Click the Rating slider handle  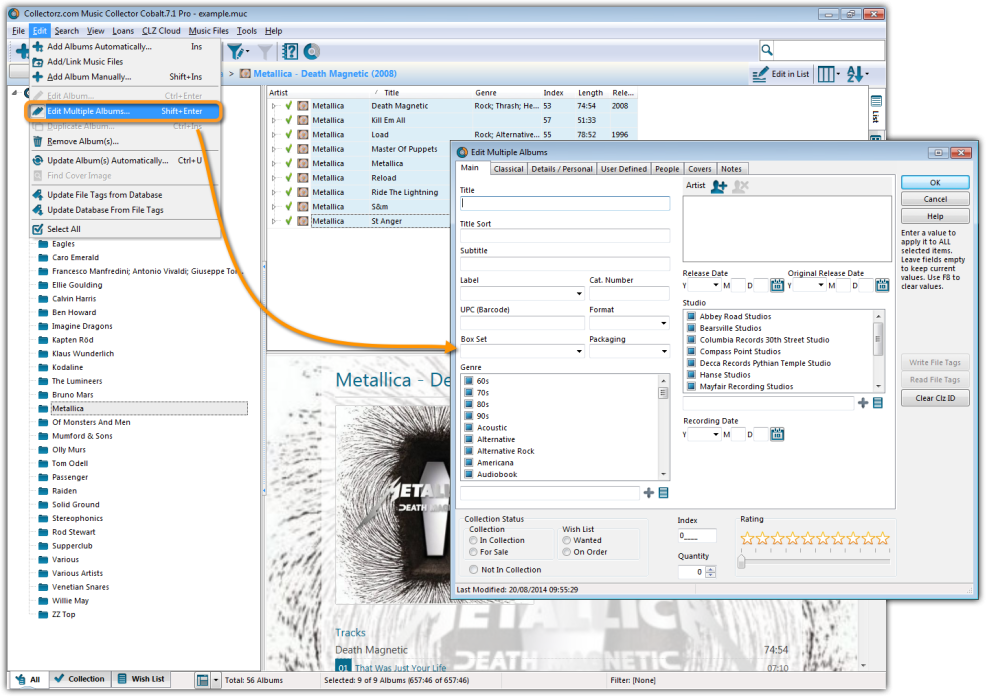coord(741,562)
